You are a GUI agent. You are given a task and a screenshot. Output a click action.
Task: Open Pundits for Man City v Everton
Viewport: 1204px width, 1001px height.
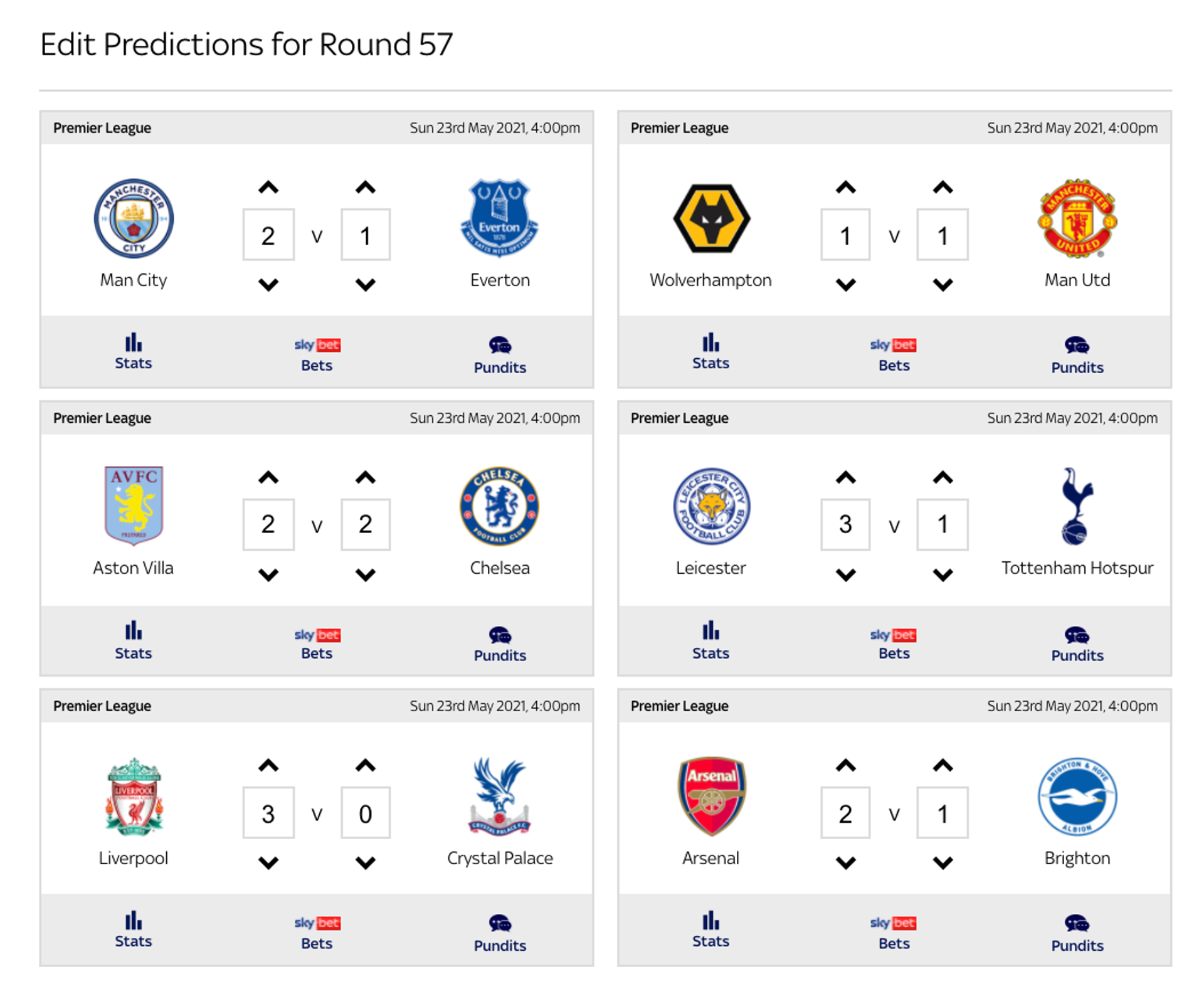500,356
